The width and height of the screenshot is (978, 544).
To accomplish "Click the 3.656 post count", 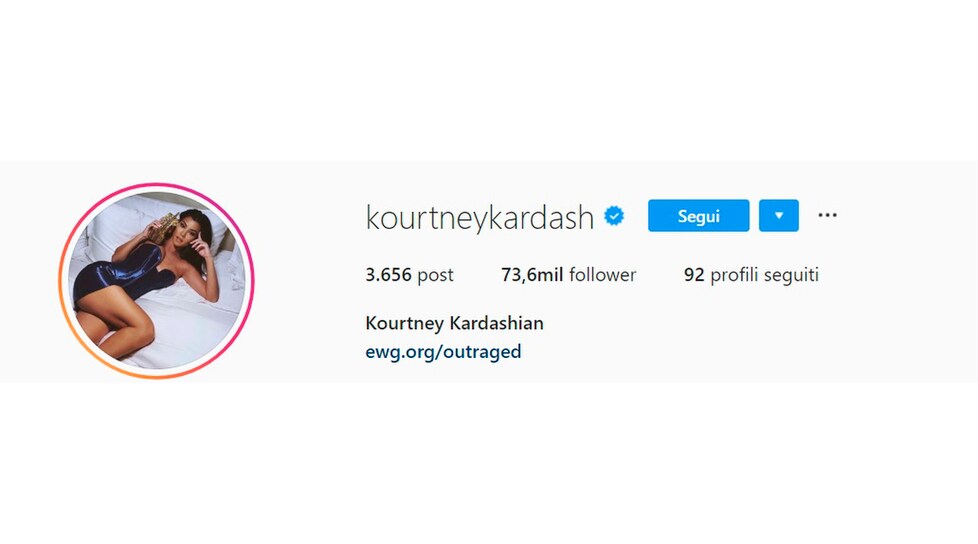I will [409, 275].
